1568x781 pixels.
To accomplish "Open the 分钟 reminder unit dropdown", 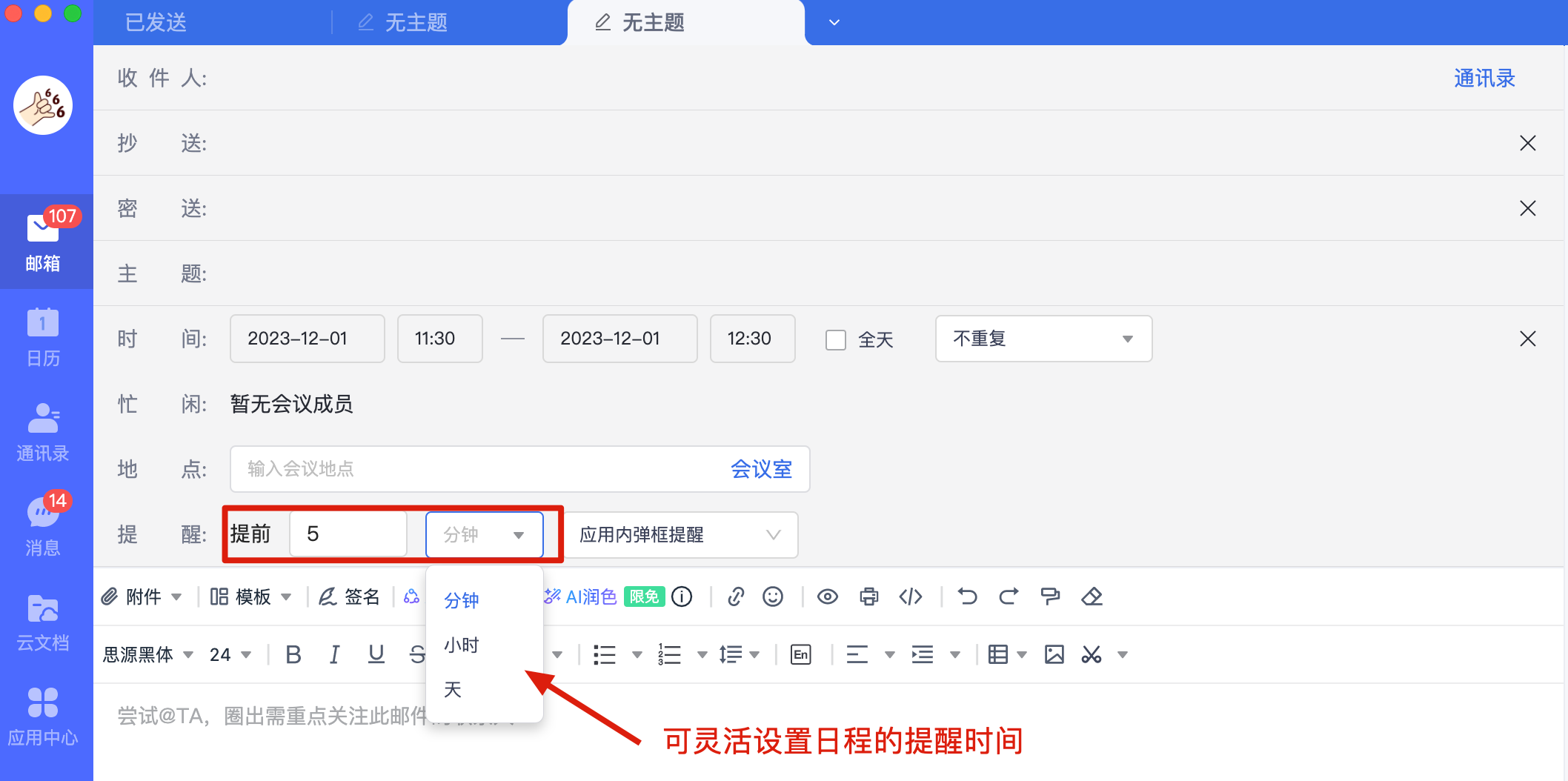I will pos(485,534).
